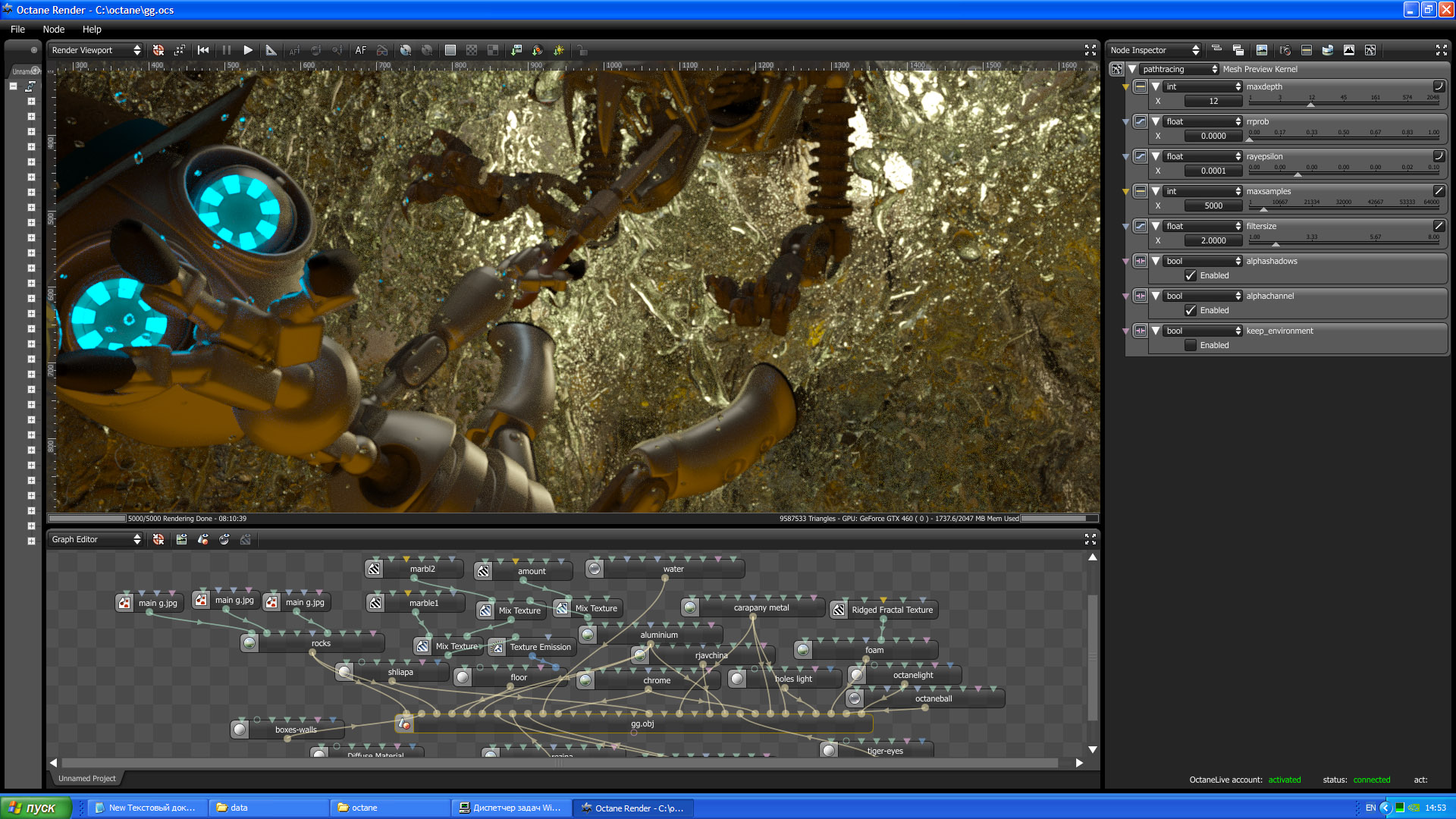1456x819 pixels.
Task: Click the play render button
Action: 248,50
